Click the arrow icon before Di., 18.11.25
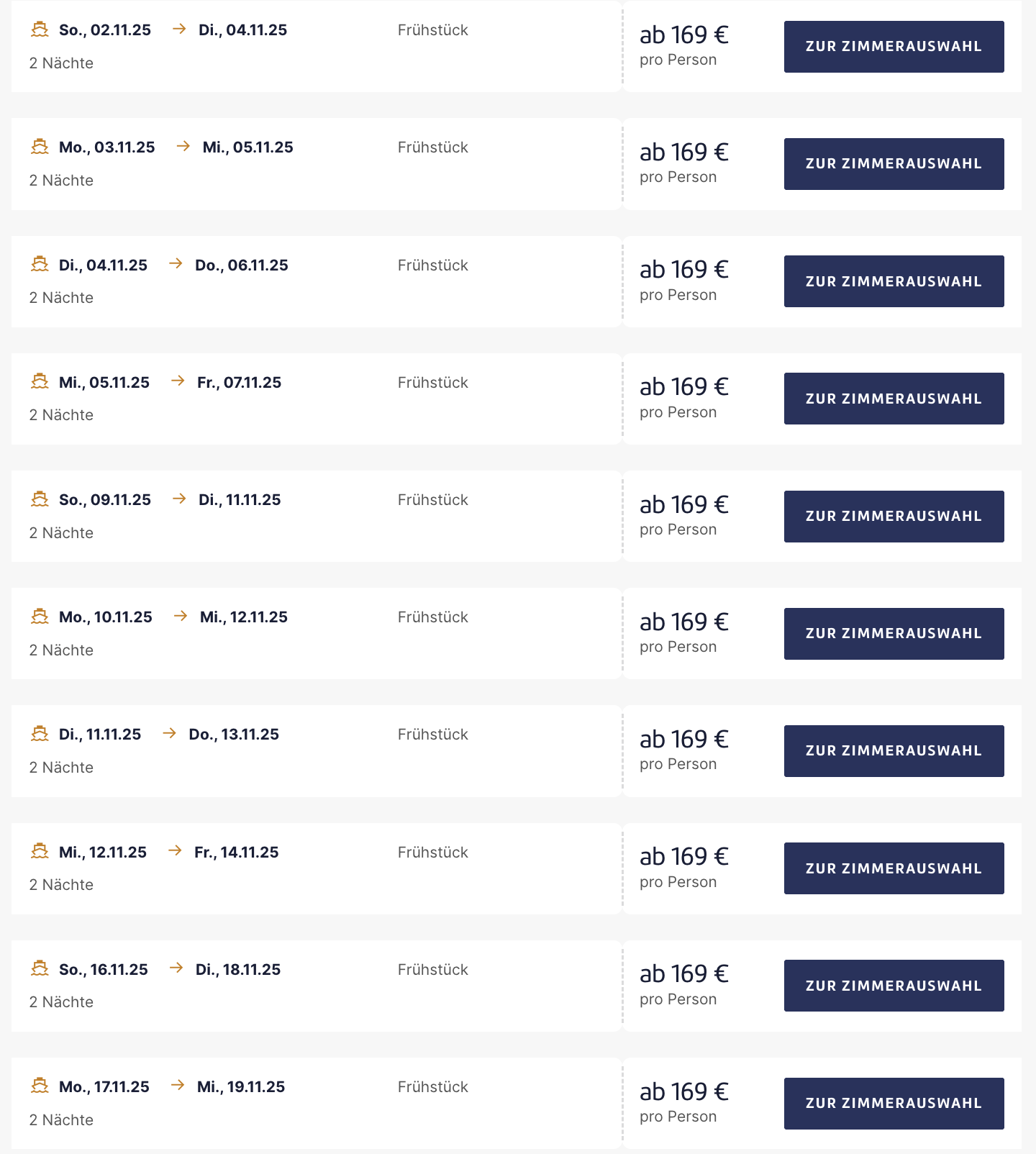 [176, 968]
